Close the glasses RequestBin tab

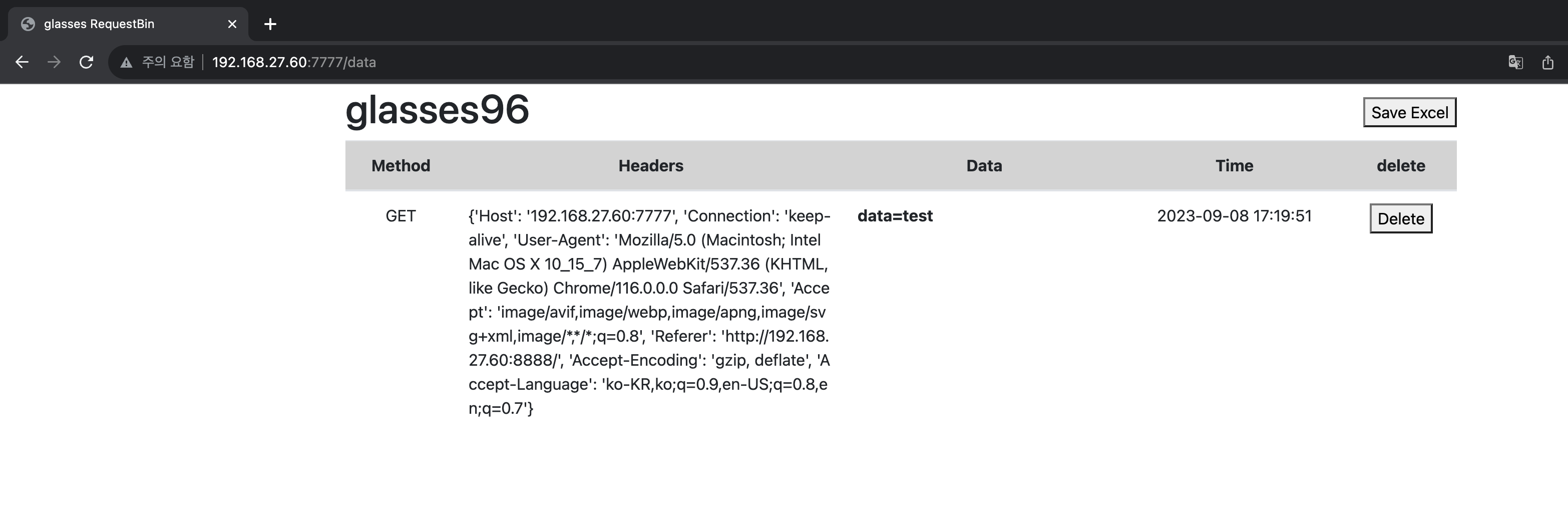(232, 24)
